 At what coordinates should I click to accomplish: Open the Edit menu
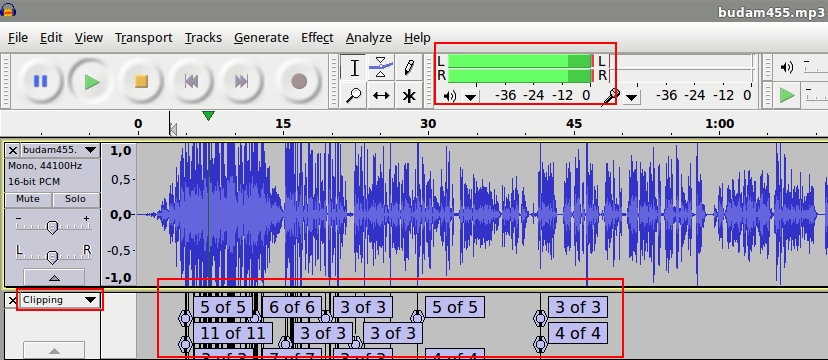pyautogui.click(x=51, y=37)
